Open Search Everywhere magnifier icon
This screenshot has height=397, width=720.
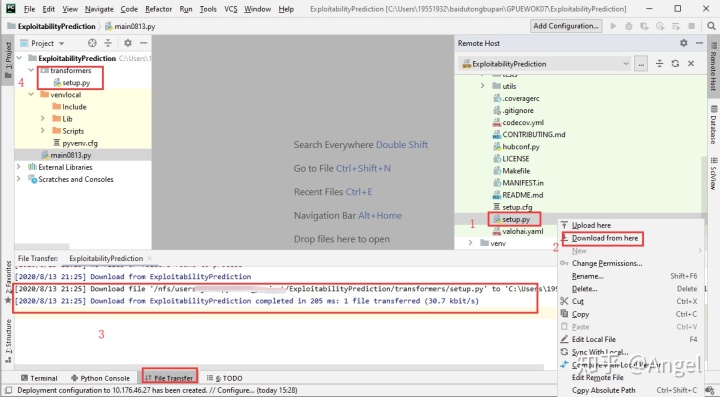(711, 26)
